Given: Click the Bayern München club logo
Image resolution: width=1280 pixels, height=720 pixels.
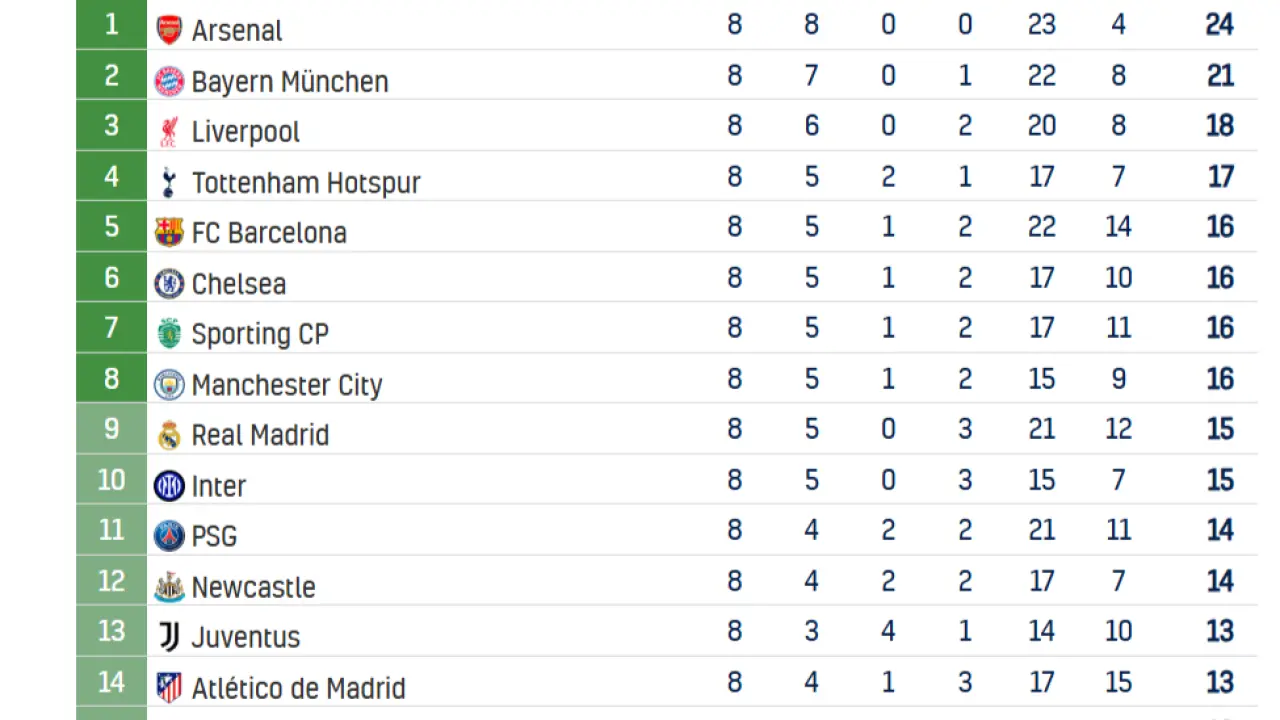Looking at the screenshot, I should pyautogui.click(x=169, y=81).
